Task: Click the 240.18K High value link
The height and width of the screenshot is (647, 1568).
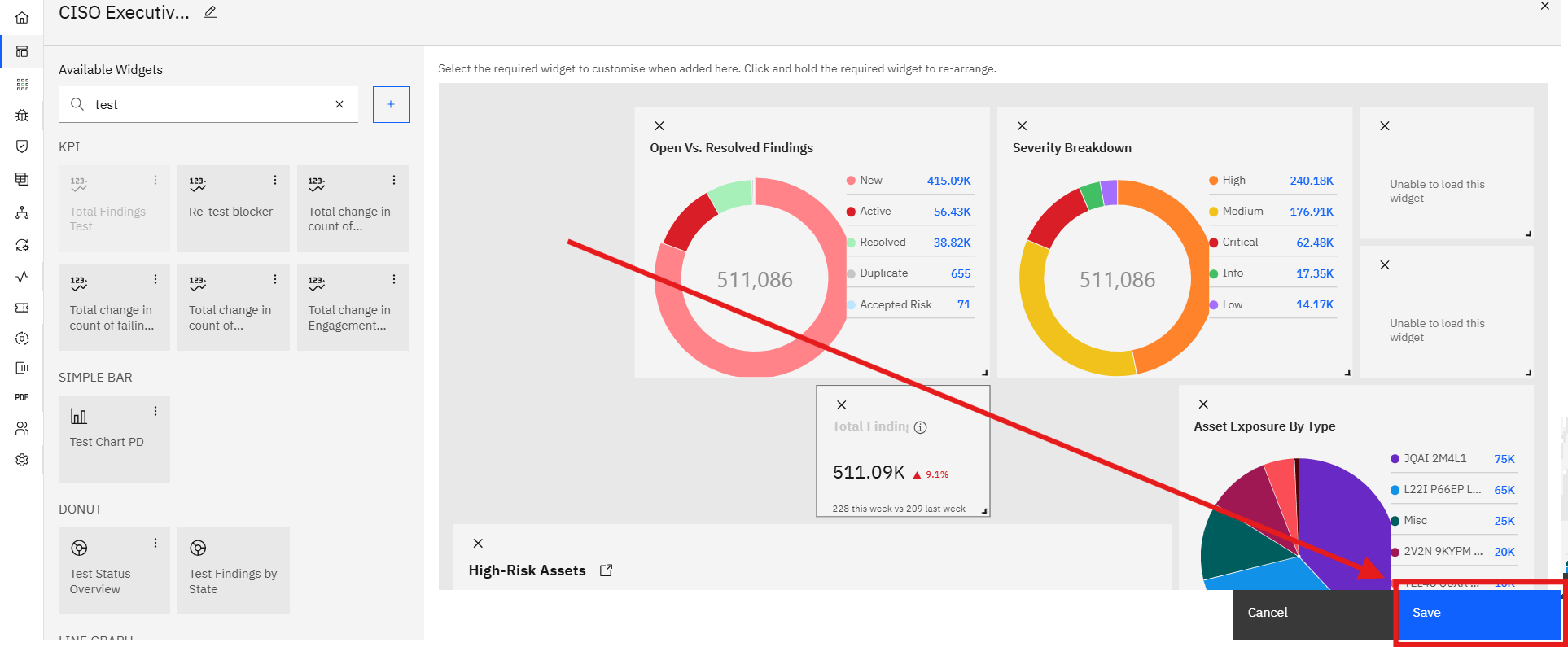Action: coord(1312,181)
